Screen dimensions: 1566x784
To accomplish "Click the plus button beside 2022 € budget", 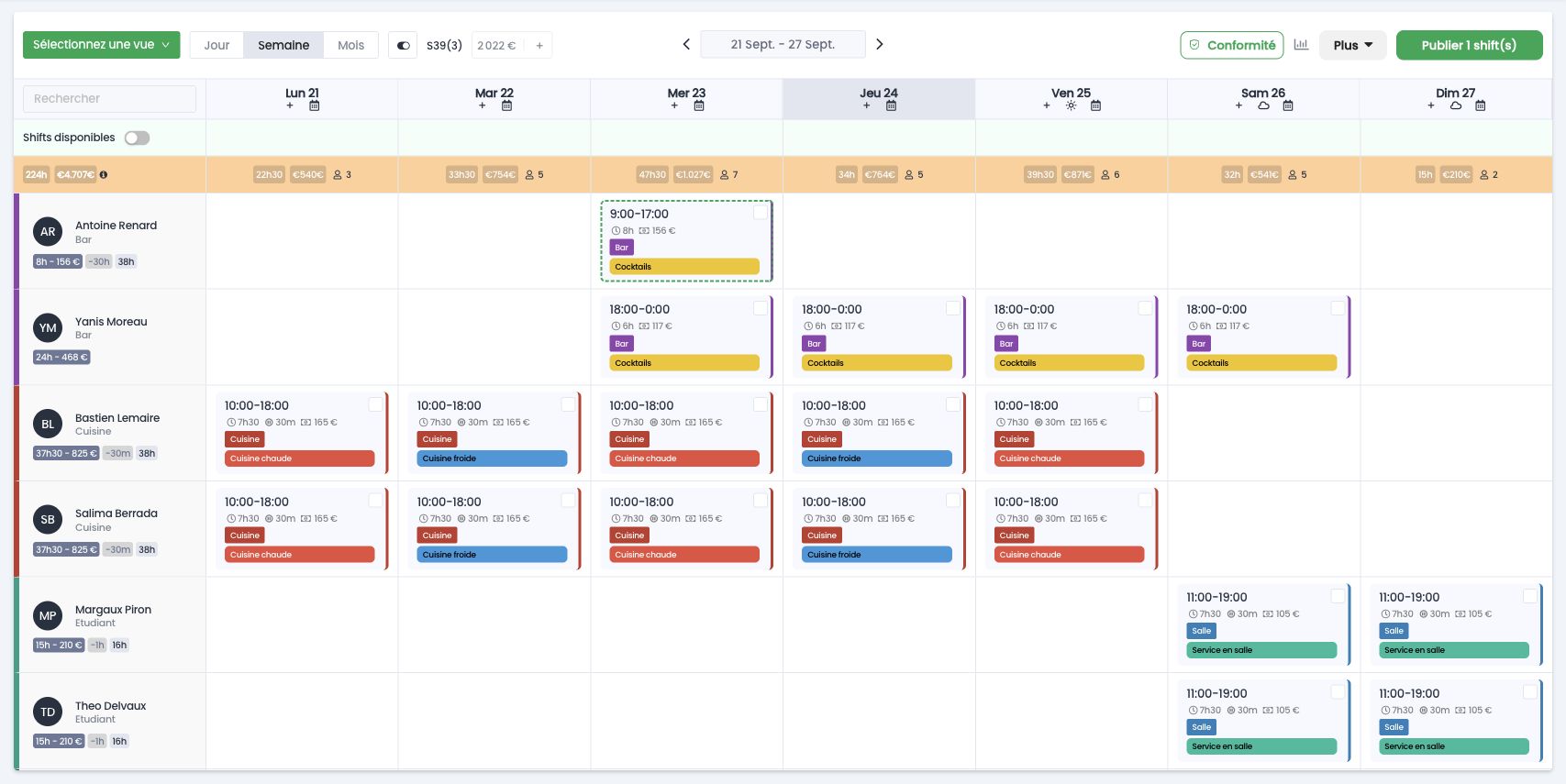I will point(539,45).
